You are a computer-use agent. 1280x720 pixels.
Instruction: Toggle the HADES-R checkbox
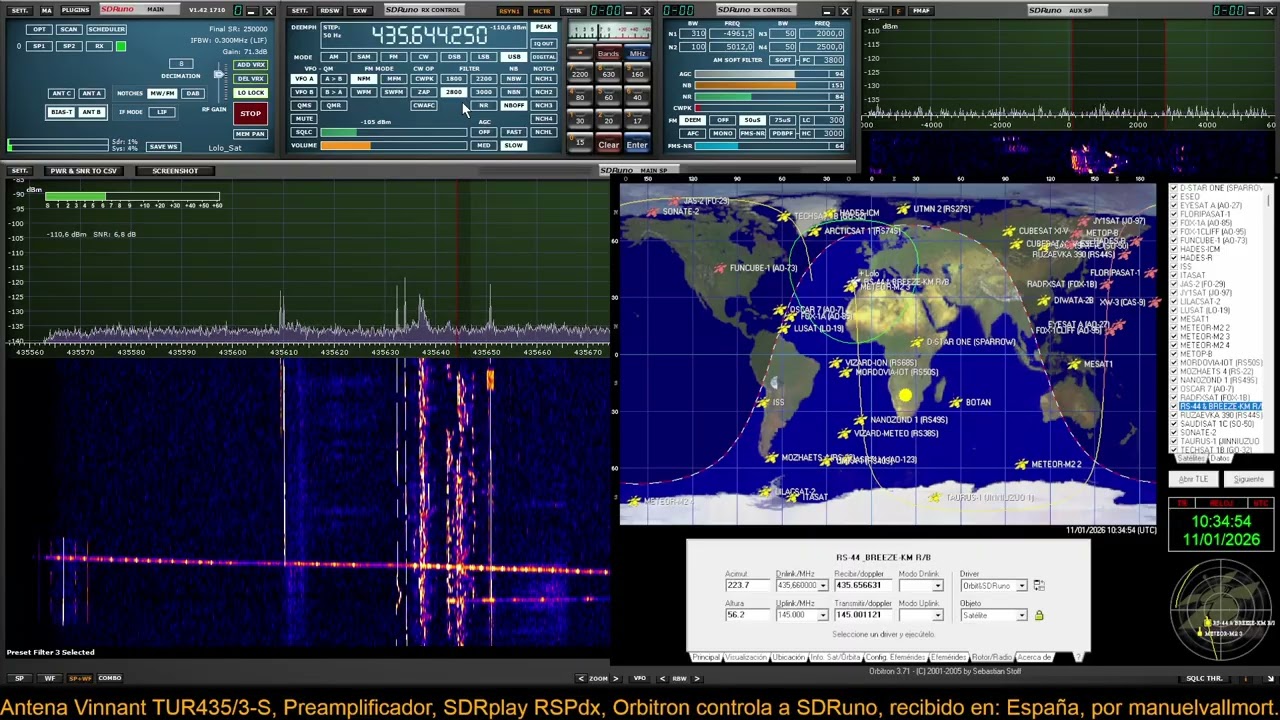(x=1175, y=258)
